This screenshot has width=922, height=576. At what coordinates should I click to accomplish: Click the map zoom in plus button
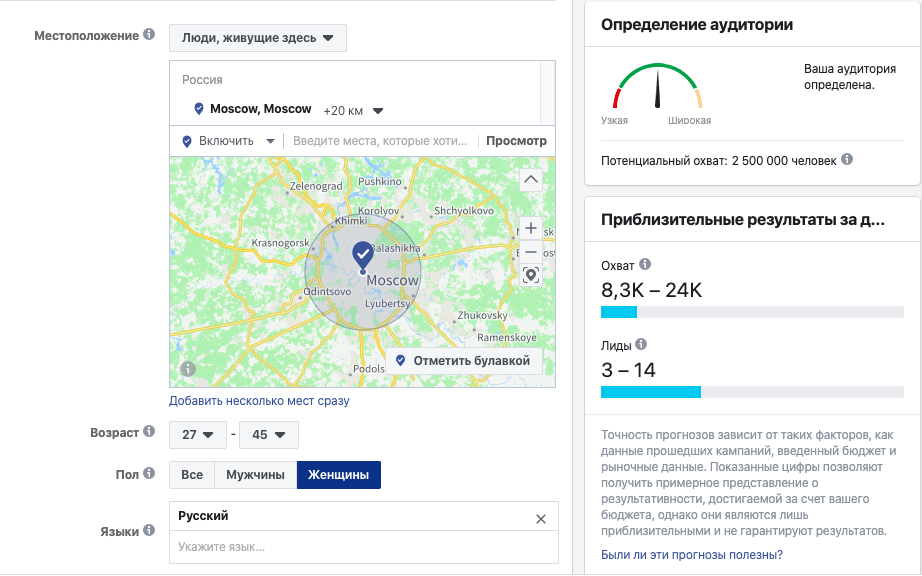pos(531,228)
